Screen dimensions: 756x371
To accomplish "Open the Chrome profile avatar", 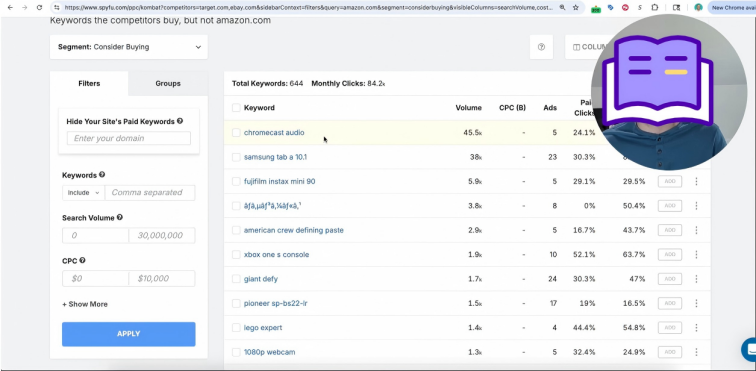I will 698,8.
